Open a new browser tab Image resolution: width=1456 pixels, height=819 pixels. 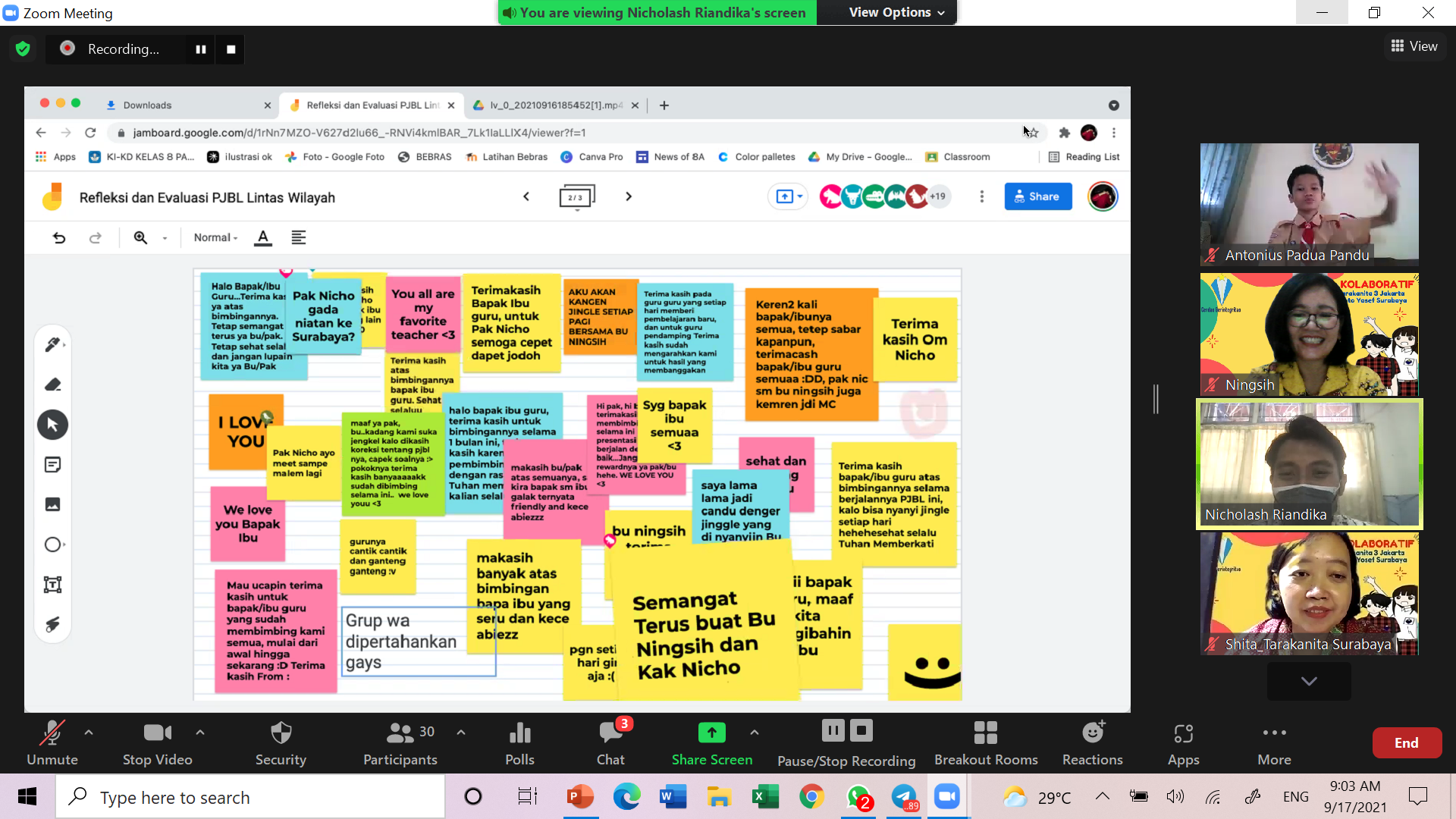click(664, 105)
